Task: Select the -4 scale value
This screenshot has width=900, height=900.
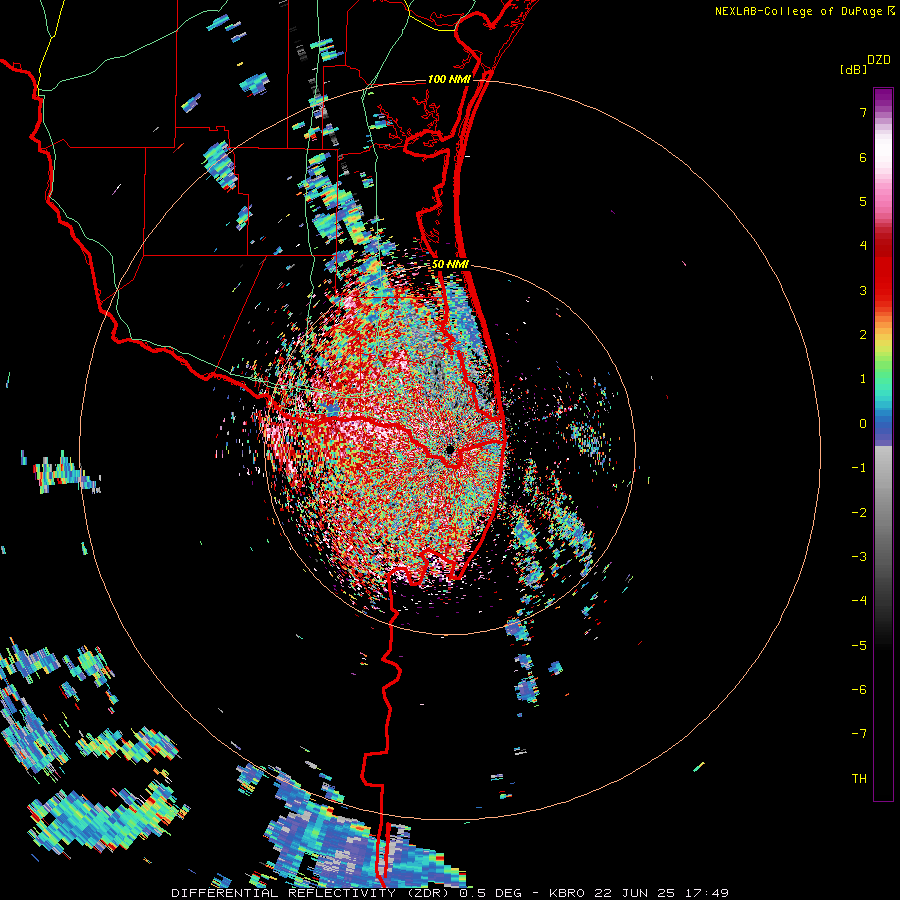Action: 859,601
